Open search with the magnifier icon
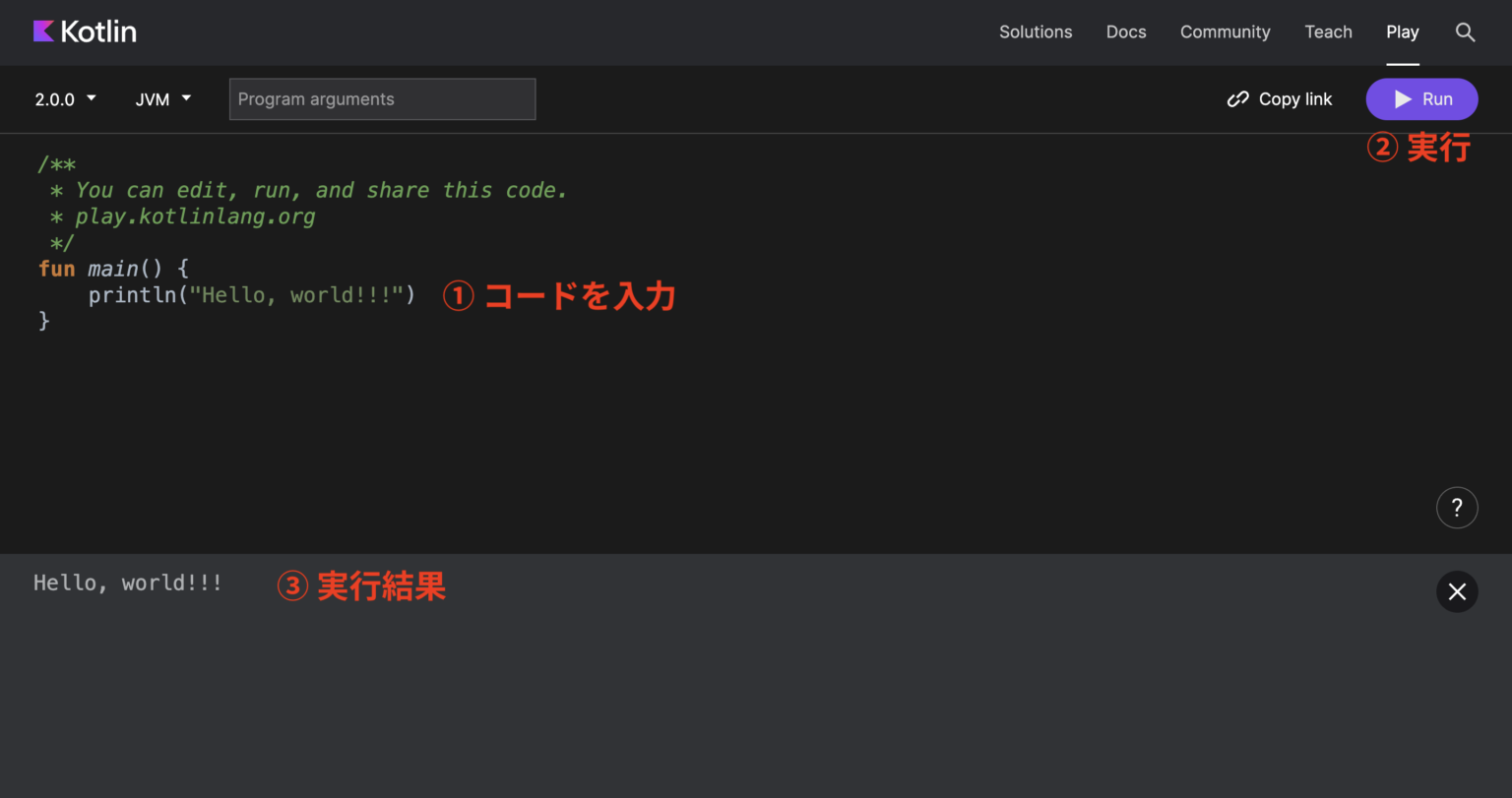This screenshot has width=1512, height=798. (x=1465, y=32)
